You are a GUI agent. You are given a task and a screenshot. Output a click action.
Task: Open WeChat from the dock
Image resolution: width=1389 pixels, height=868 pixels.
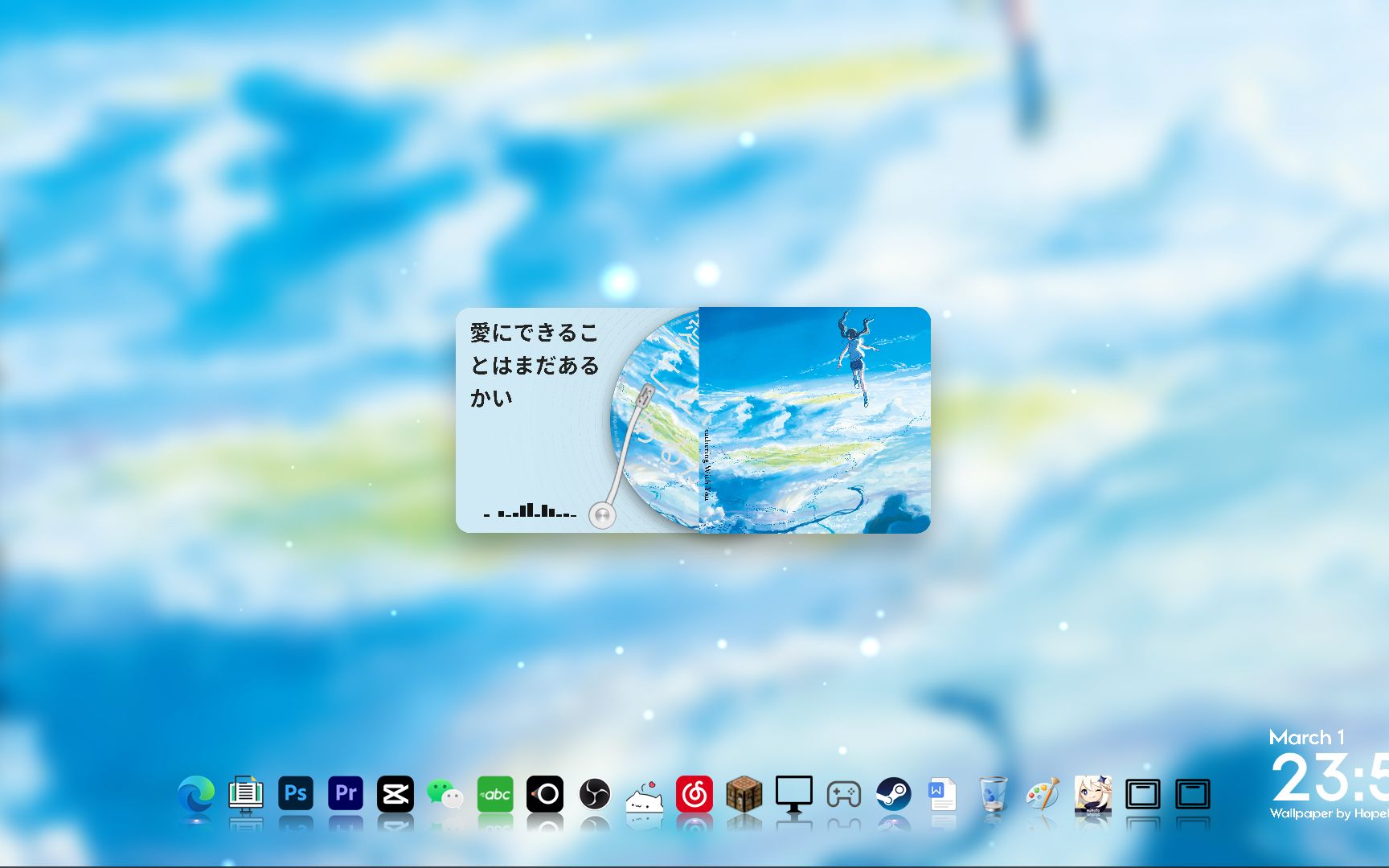pos(445,794)
